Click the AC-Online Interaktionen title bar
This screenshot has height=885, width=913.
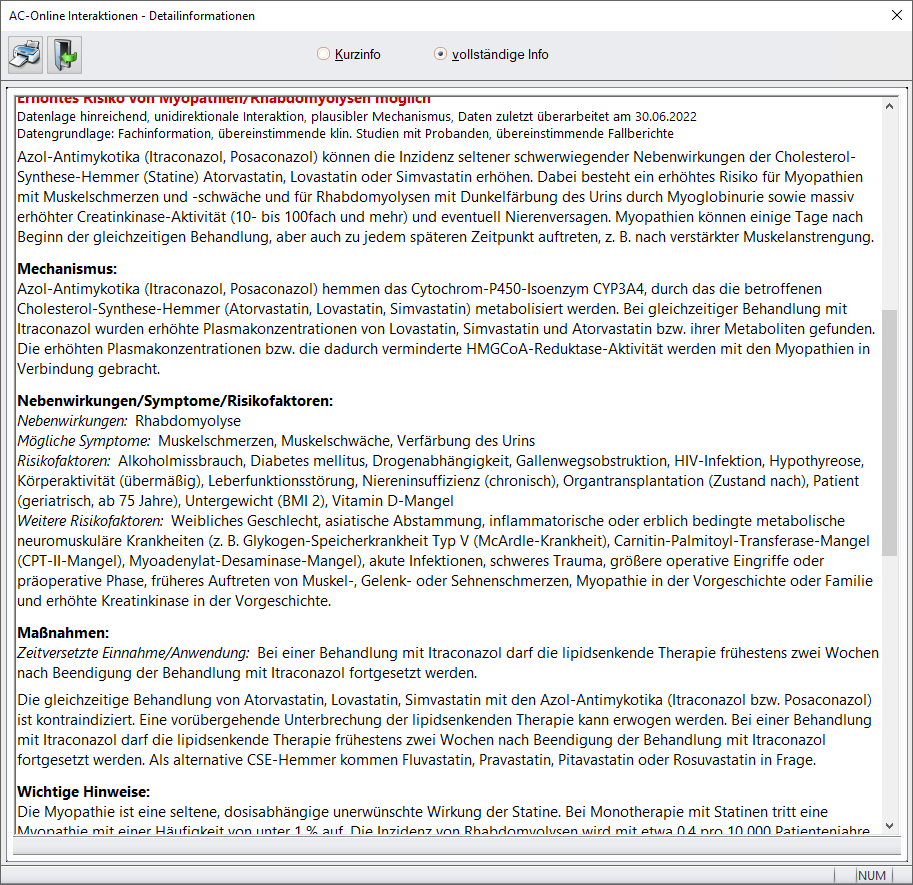click(400, 15)
